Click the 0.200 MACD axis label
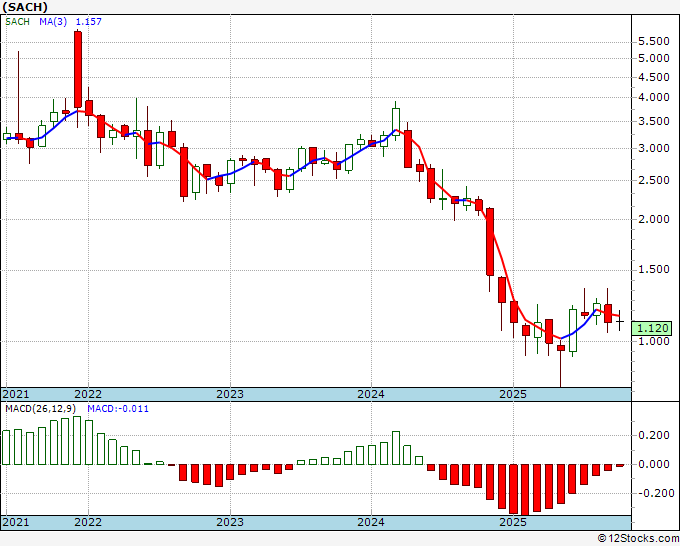The image size is (680, 546). click(x=654, y=435)
